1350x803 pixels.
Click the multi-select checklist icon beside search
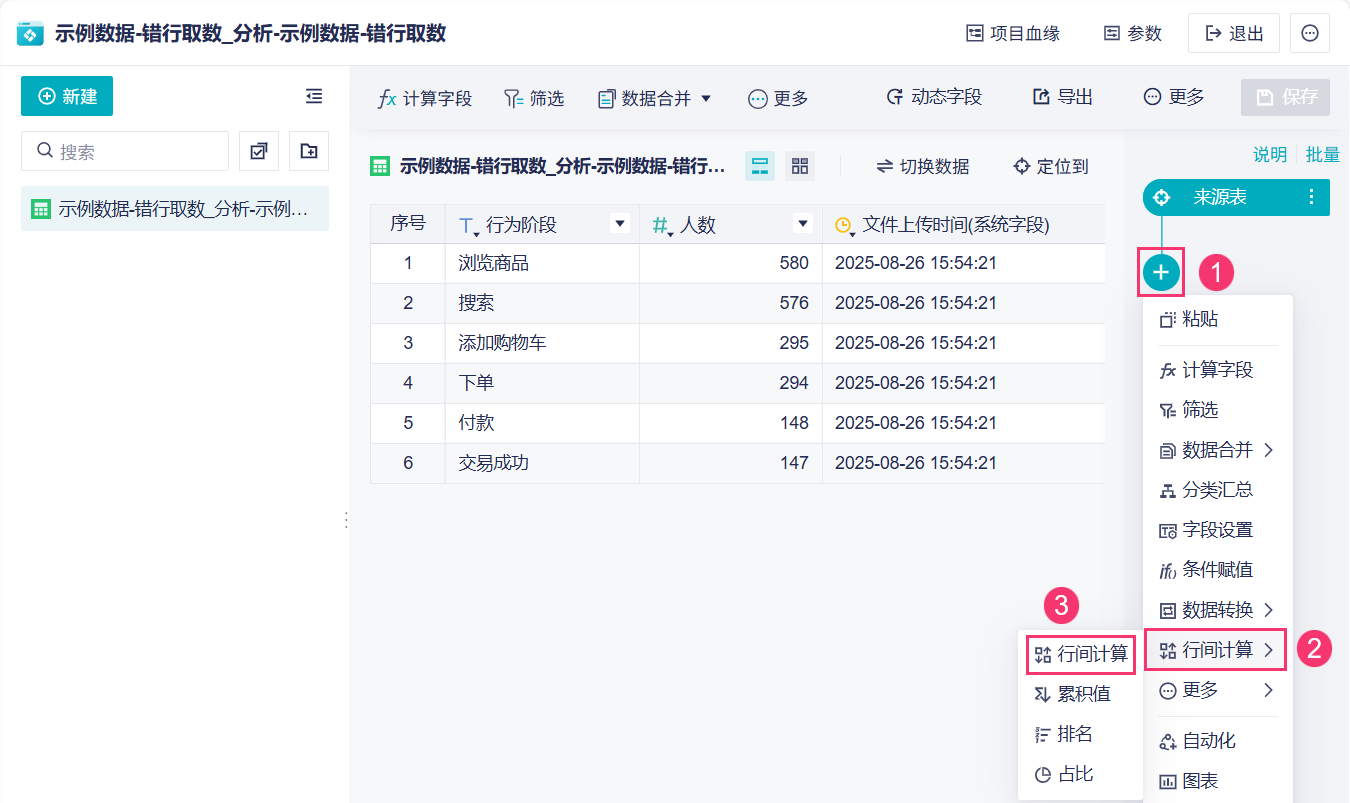click(x=259, y=151)
